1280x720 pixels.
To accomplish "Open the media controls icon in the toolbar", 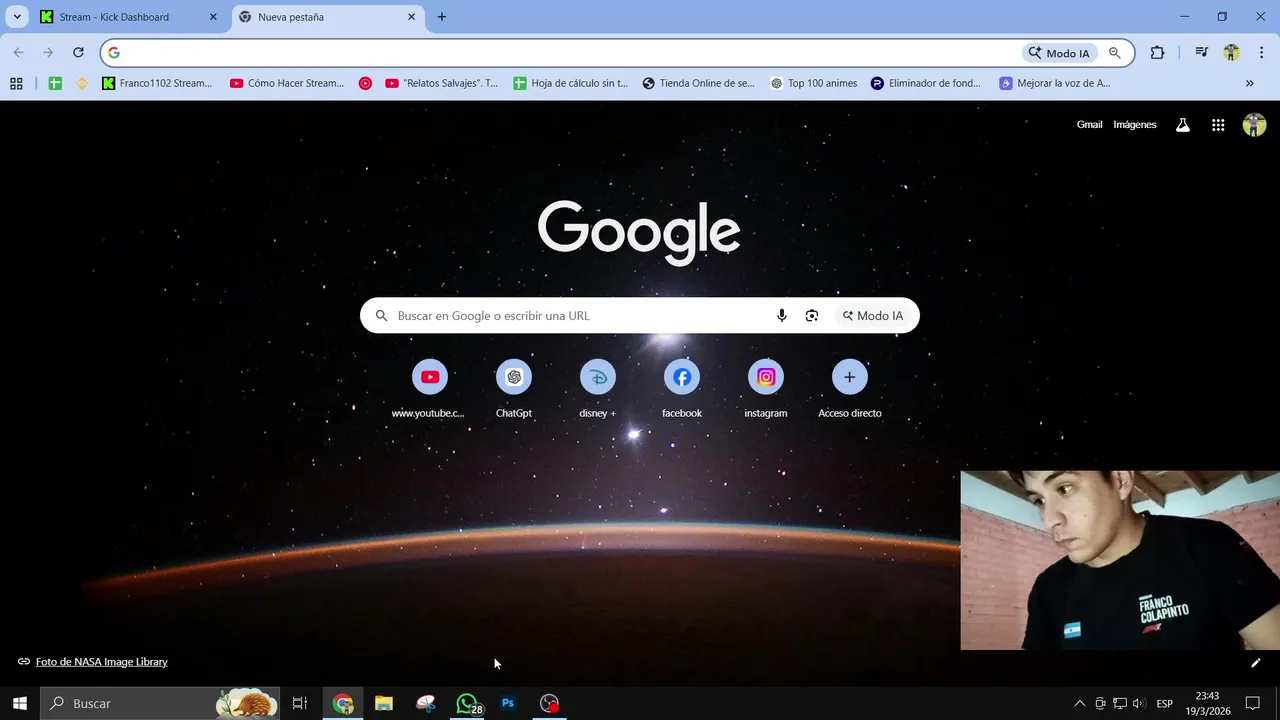I will (1202, 53).
